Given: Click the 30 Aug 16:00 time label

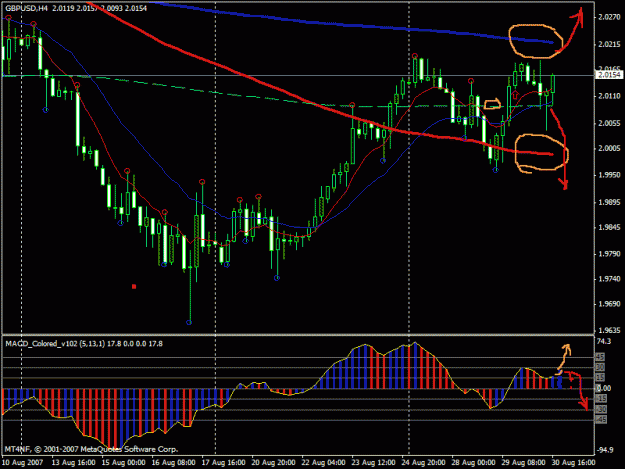Looking at the screenshot, I should click(x=573, y=463).
